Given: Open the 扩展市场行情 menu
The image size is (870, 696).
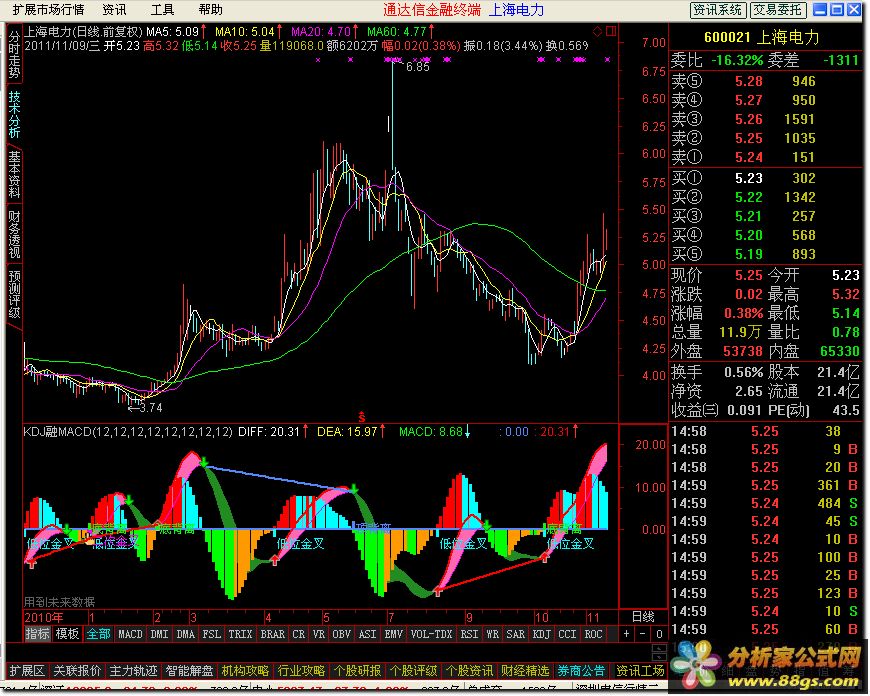Looking at the screenshot, I should tap(48, 10).
